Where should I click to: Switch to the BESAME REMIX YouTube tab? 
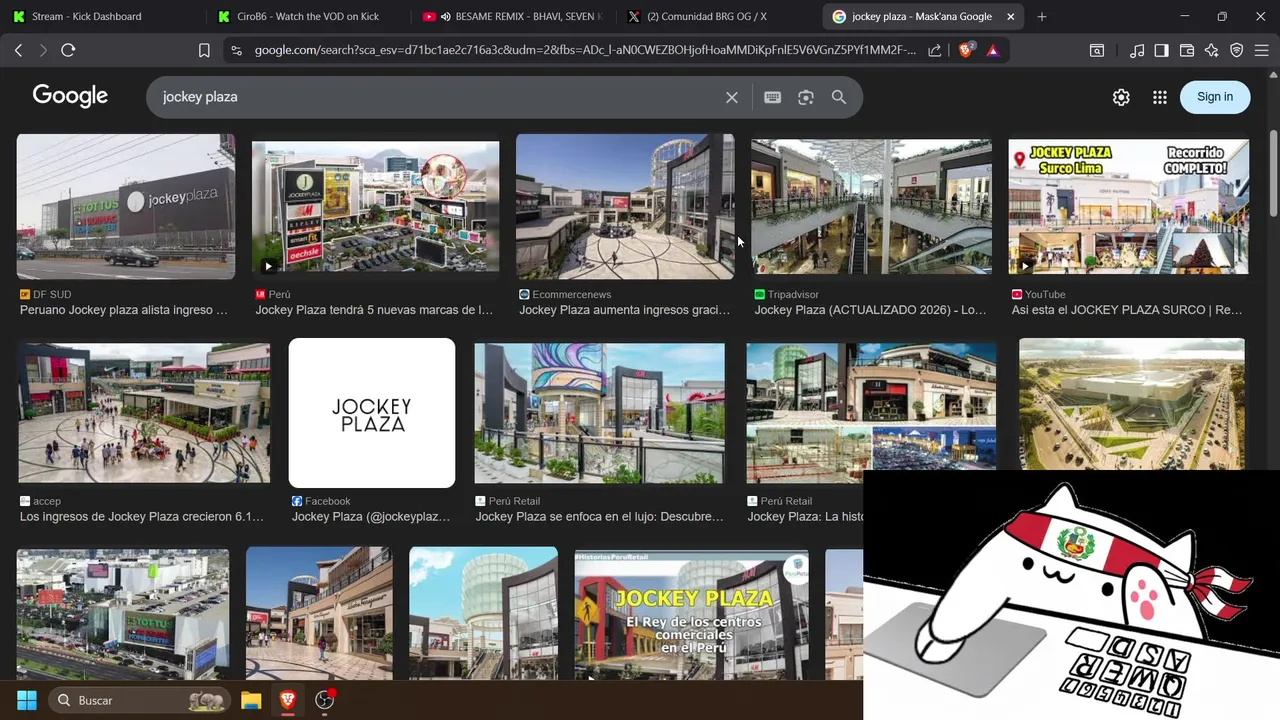pos(512,16)
